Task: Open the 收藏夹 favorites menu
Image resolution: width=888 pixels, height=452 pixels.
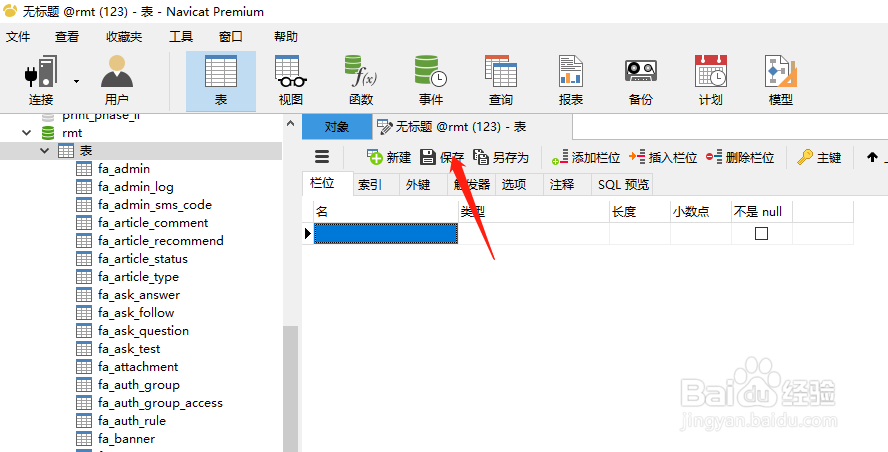Action: pos(124,37)
